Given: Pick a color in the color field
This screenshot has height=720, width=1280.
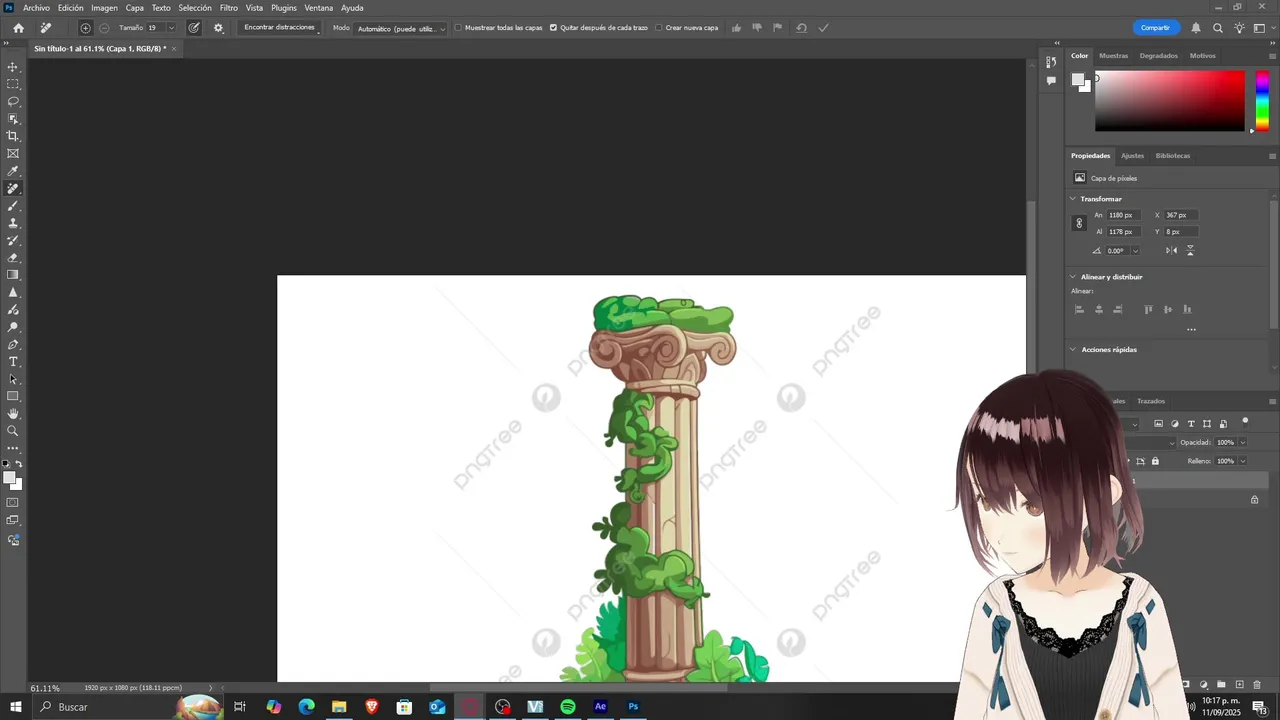Looking at the screenshot, I should click(1169, 100).
